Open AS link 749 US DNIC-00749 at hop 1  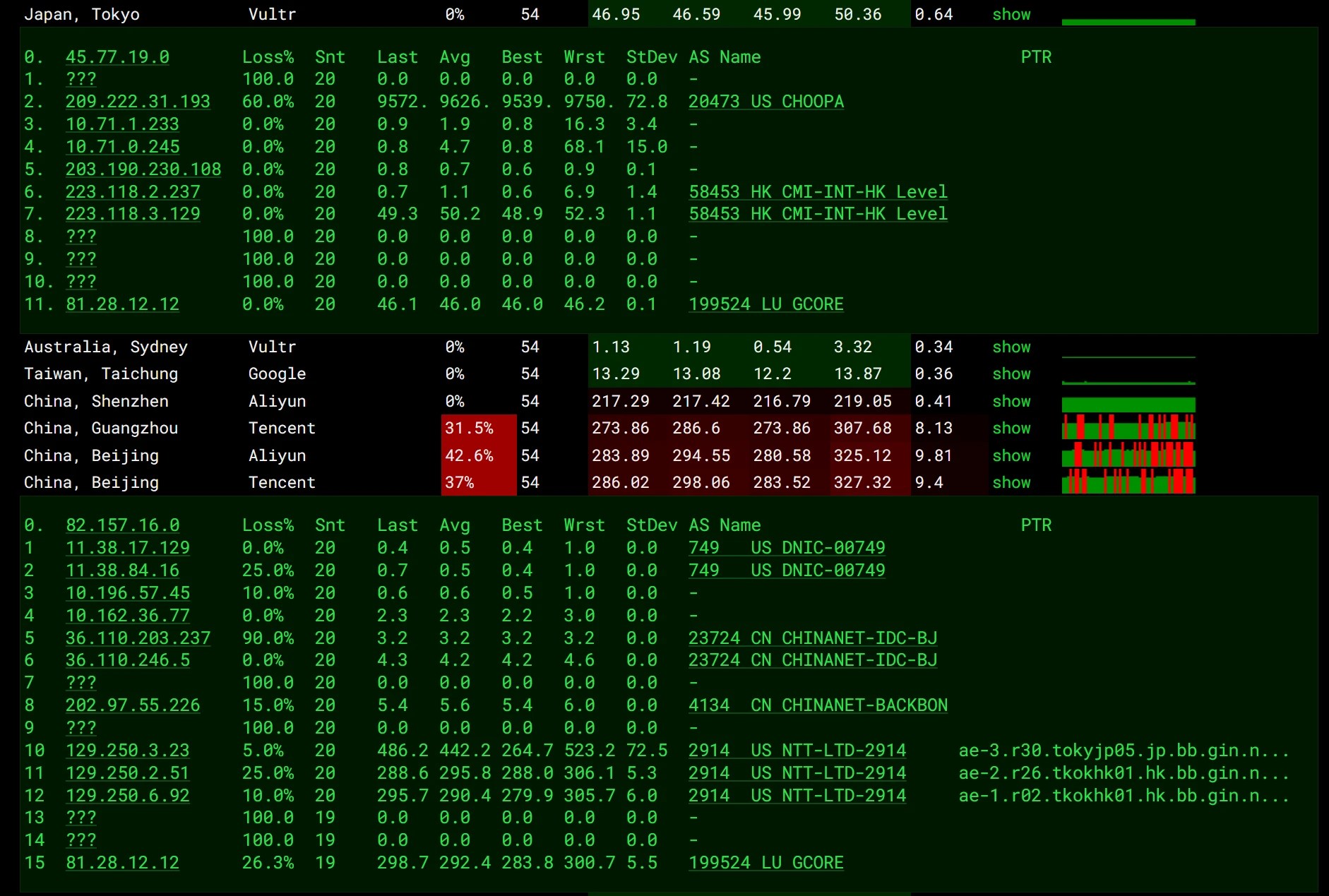click(x=786, y=548)
